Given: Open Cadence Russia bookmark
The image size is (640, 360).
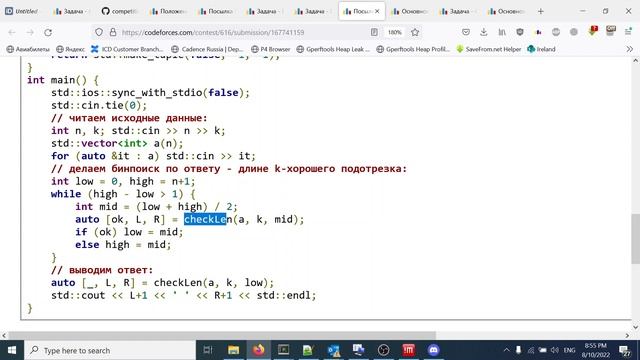Looking at the screenshot, I should click(207, 49).
